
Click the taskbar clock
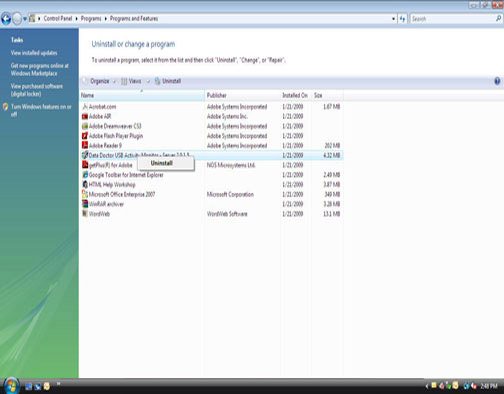click(x=489, y=386)
